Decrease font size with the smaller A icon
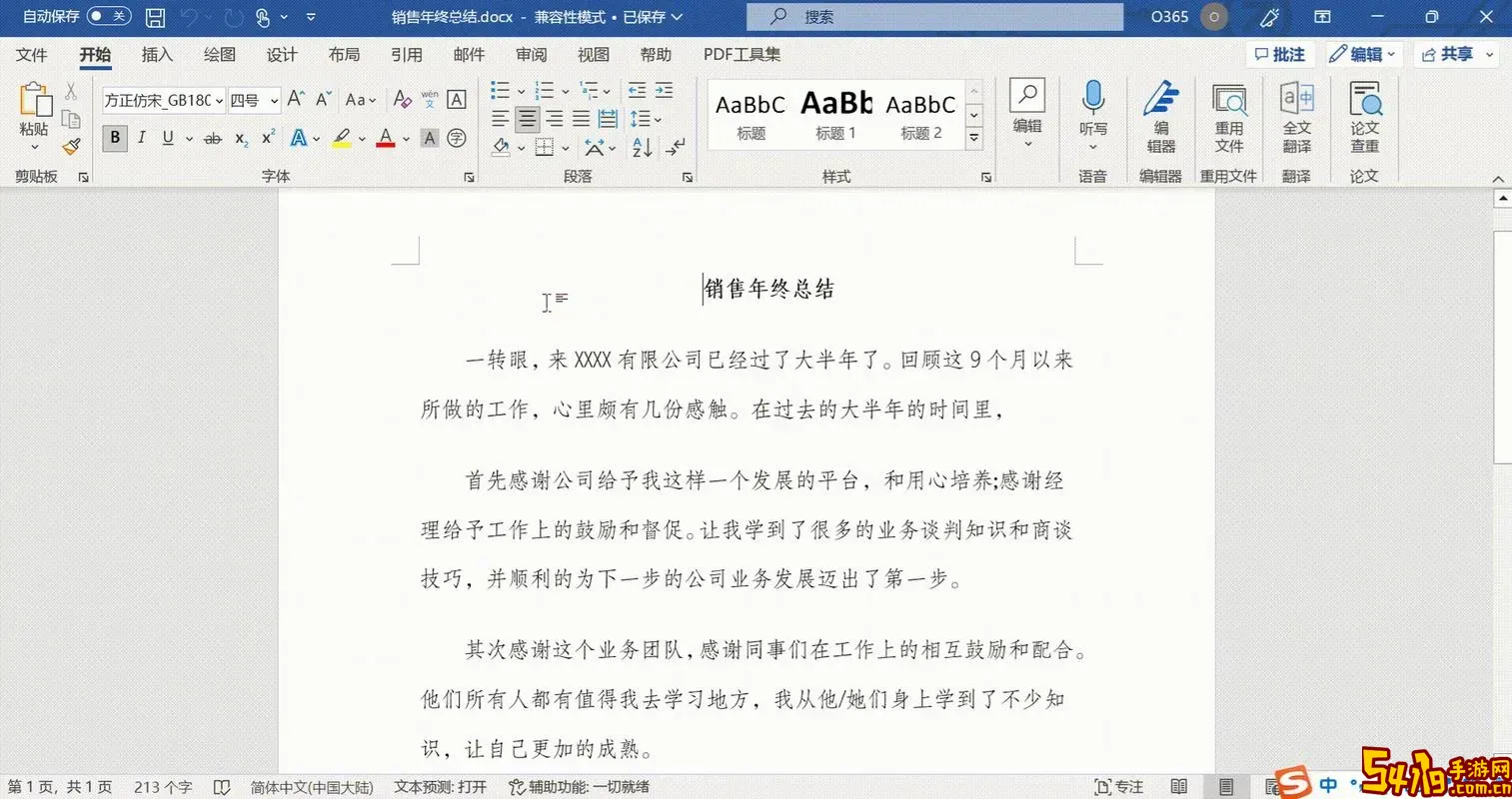This screenshot has width=1512, height=799. 323,99
